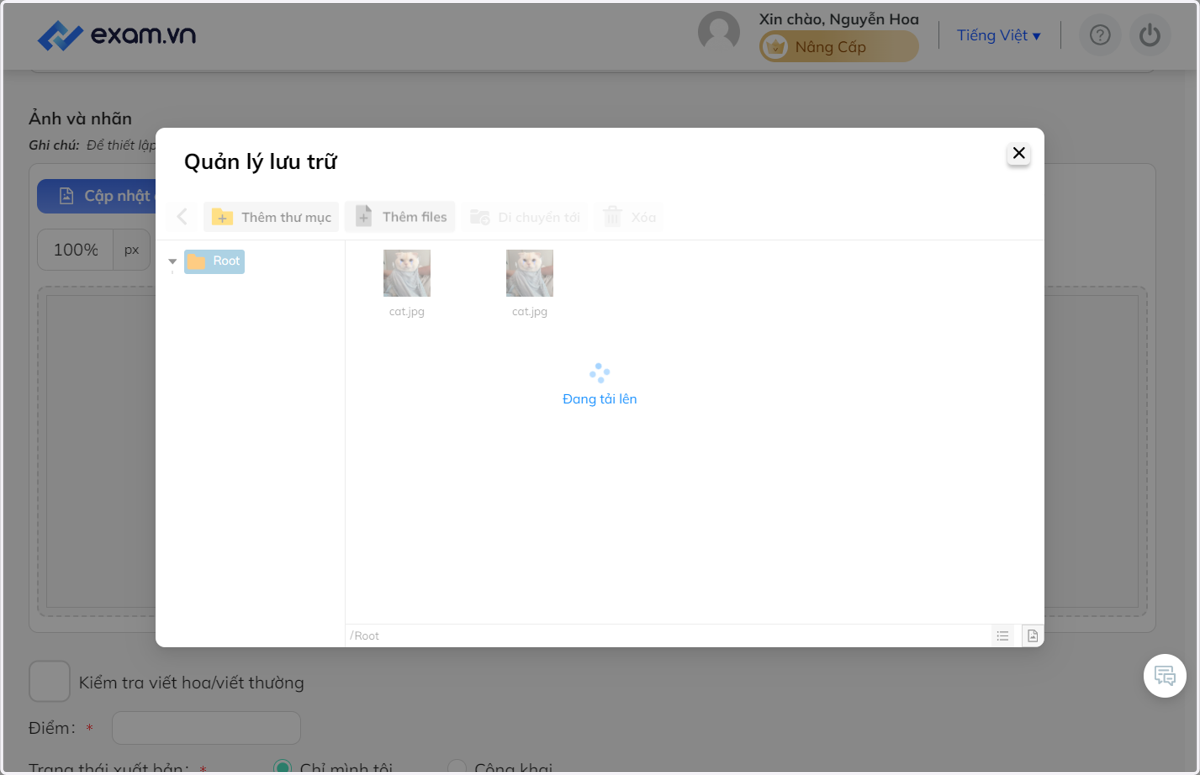Click the 100% size input field
1200x775 pixels.
point(75,250)
